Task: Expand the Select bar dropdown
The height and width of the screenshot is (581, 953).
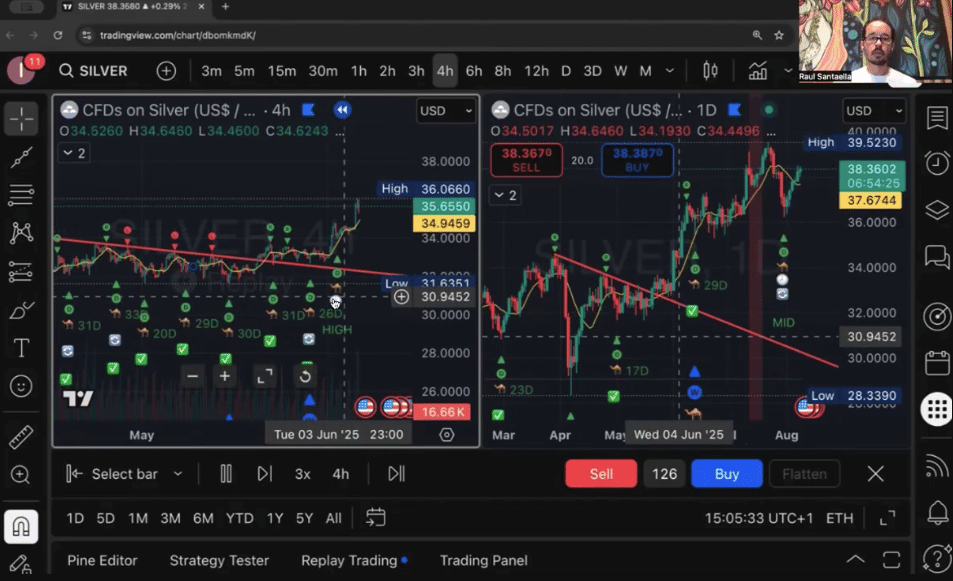Action: coord(178,474)
